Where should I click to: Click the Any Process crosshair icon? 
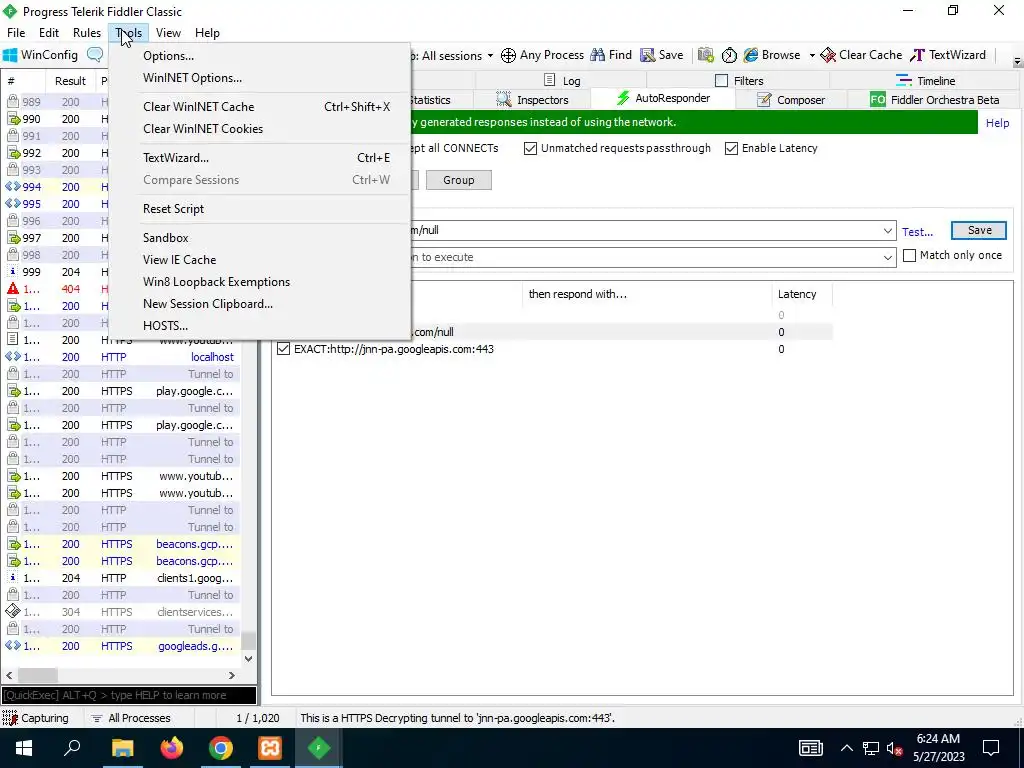pos(508,56)
